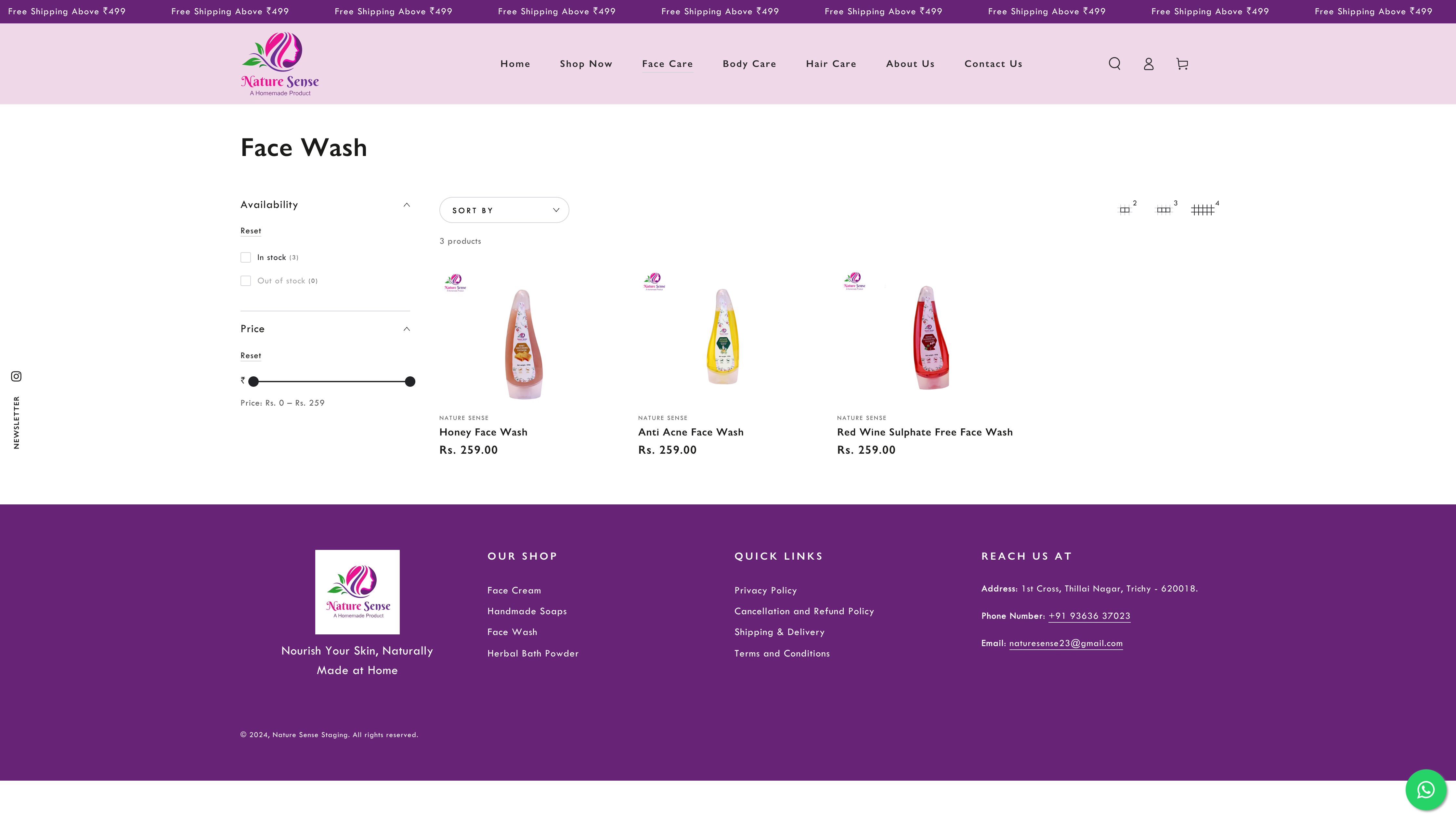Click the account login icon

coord(1148,64)
